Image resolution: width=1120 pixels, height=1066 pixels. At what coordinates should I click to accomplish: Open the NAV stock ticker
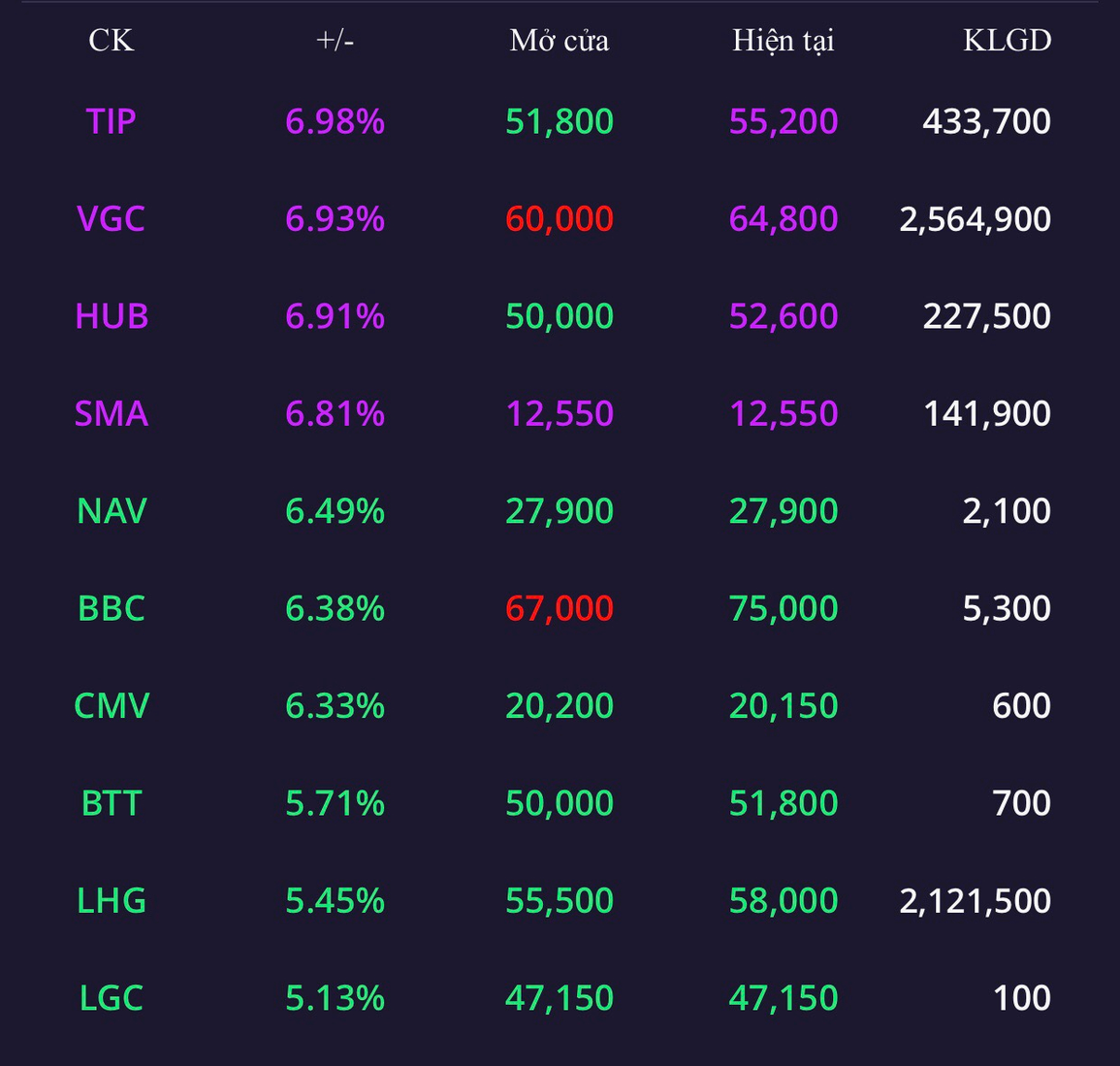point(112,511)
